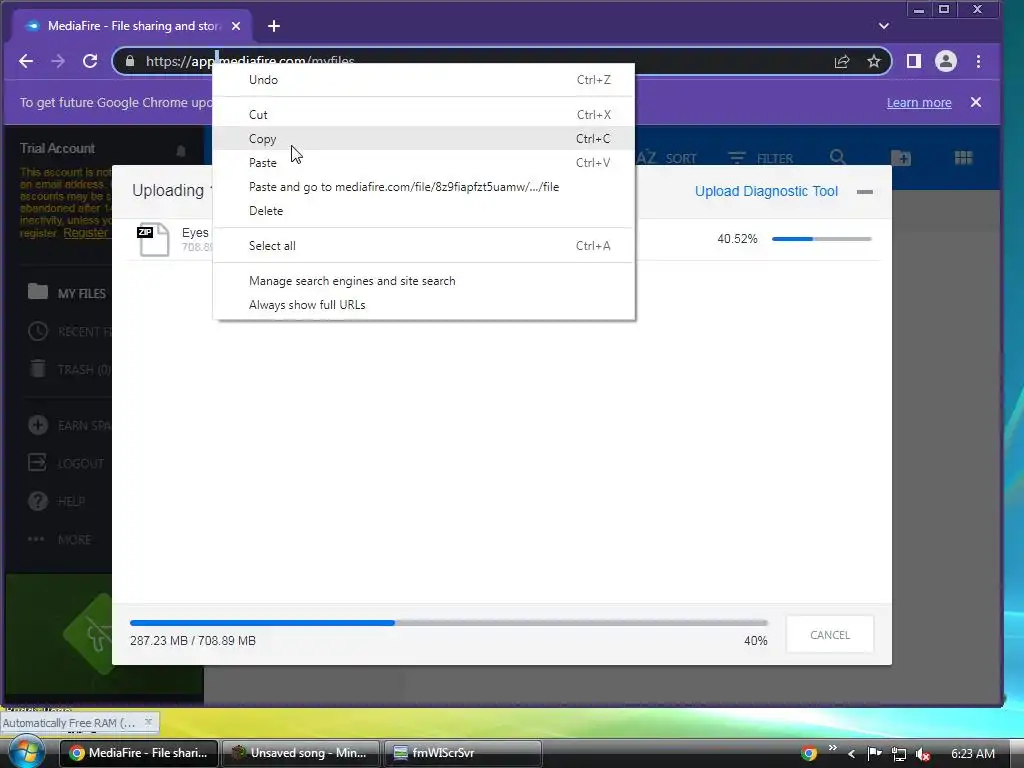This screenshot has height=768, width=1024.
Task: Open the Chrome three-dot menu
Action: pos(978,61)
